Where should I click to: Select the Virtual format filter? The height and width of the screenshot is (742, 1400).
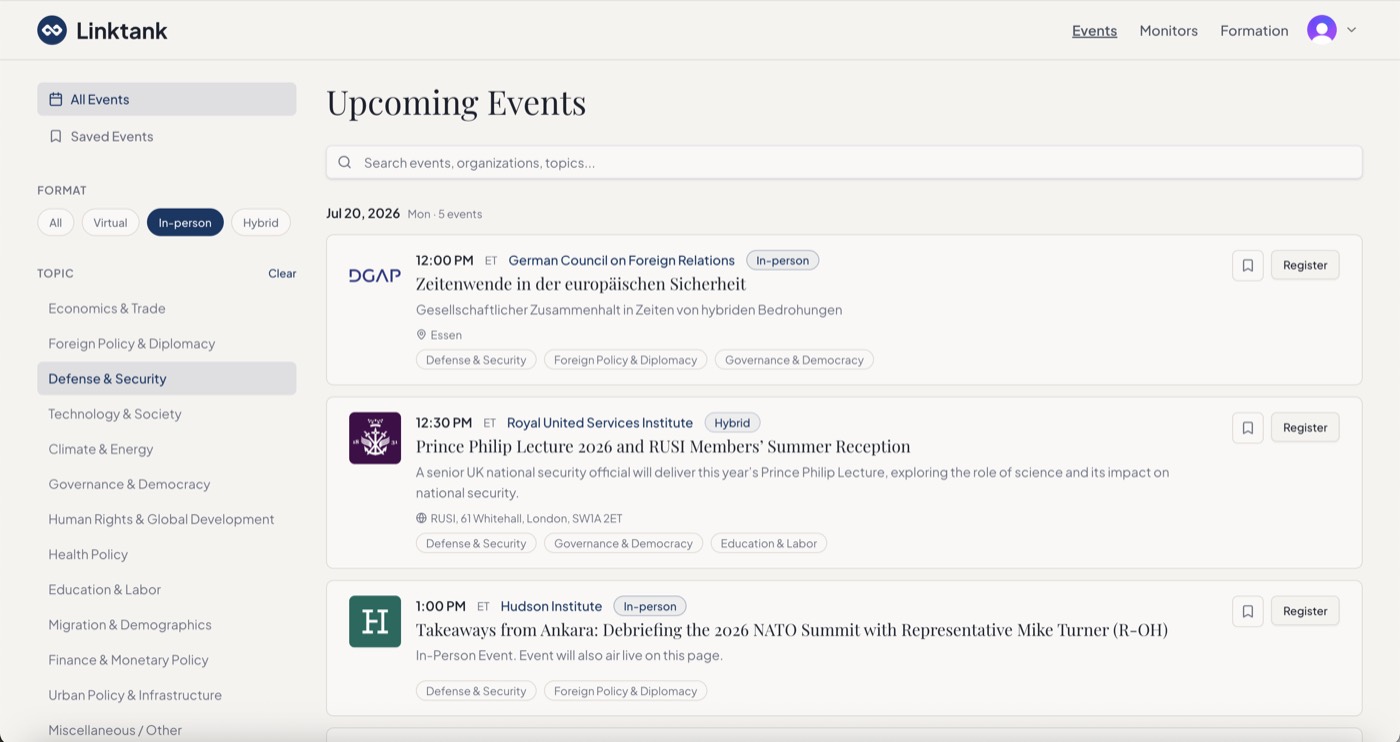110,222
